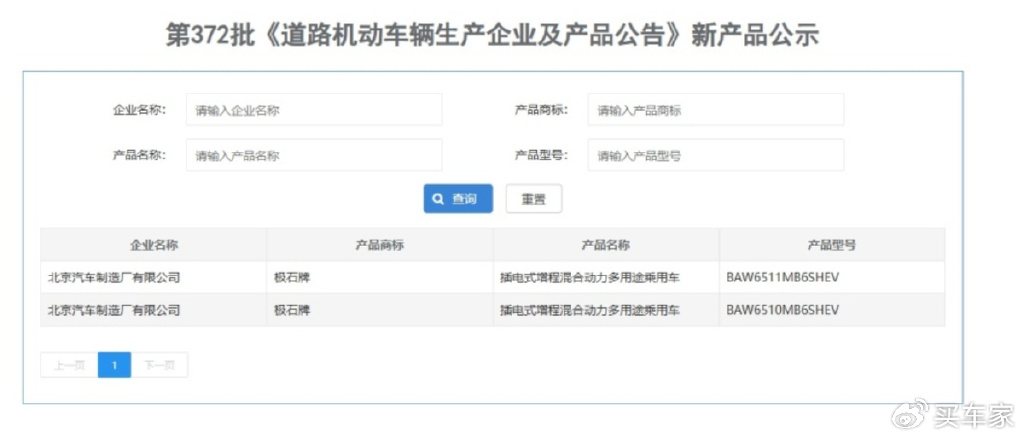The width and height of the screenshot is (1024, 439).
Task: Click the 产品商标 input field
Action: (716, 110)
